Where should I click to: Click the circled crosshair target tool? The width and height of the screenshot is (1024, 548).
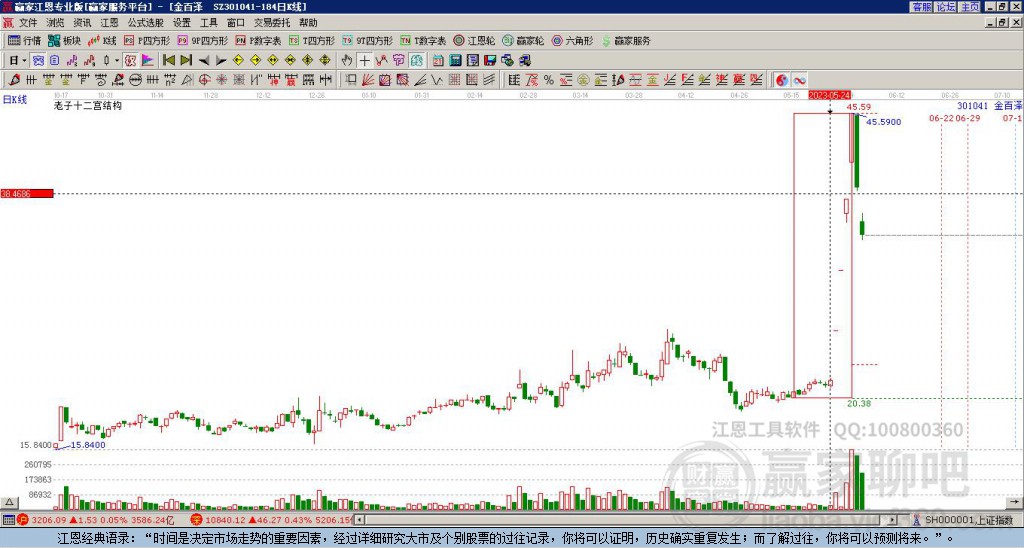[204, 80]
